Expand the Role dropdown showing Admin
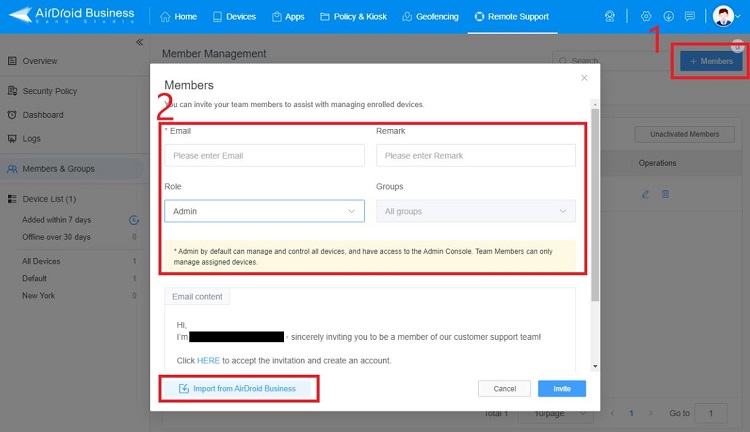The image size is (750, 432). pyautogui.click(x=264, y=211)
